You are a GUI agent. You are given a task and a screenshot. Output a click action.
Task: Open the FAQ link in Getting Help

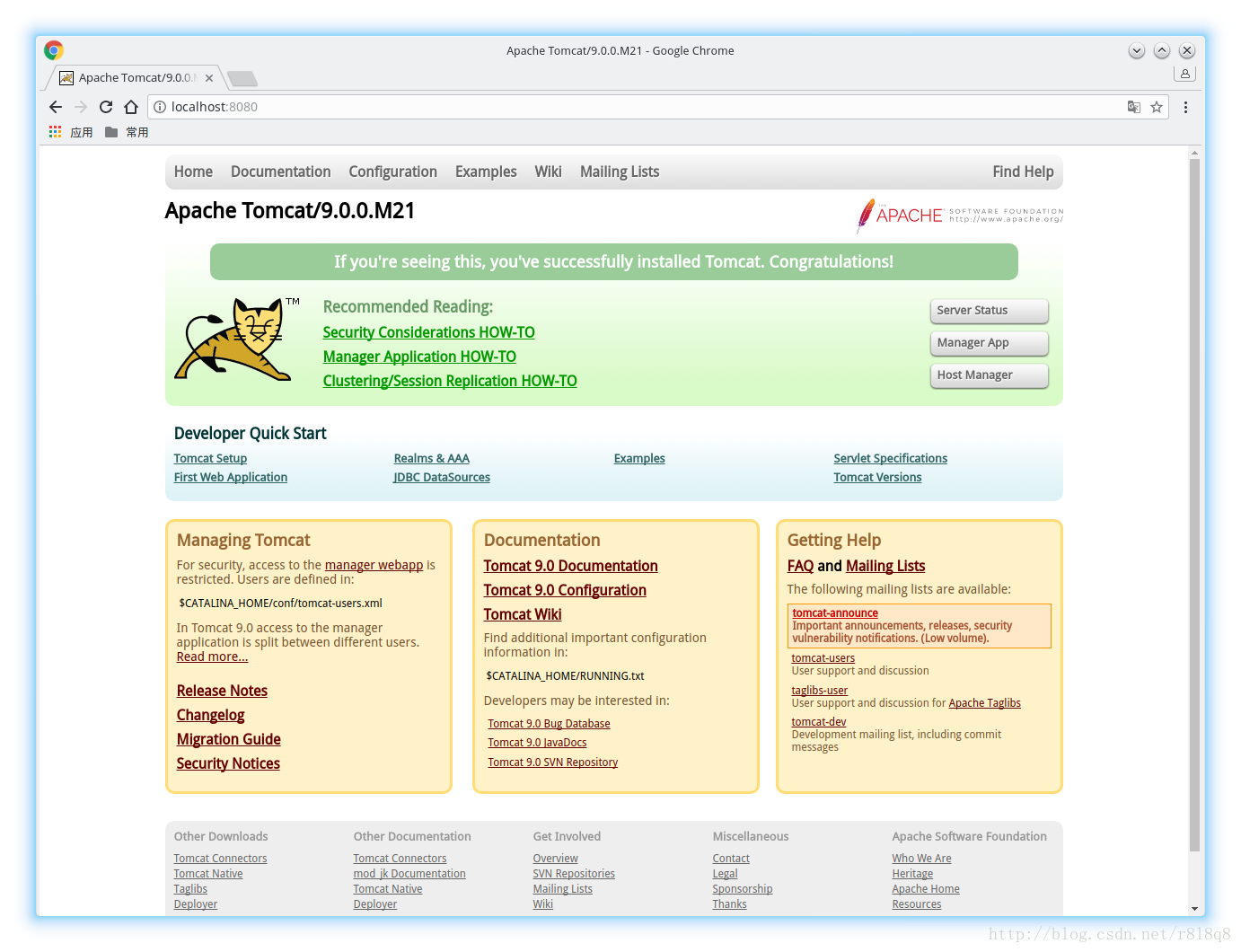pyautogui.click(x=800, y=566)
